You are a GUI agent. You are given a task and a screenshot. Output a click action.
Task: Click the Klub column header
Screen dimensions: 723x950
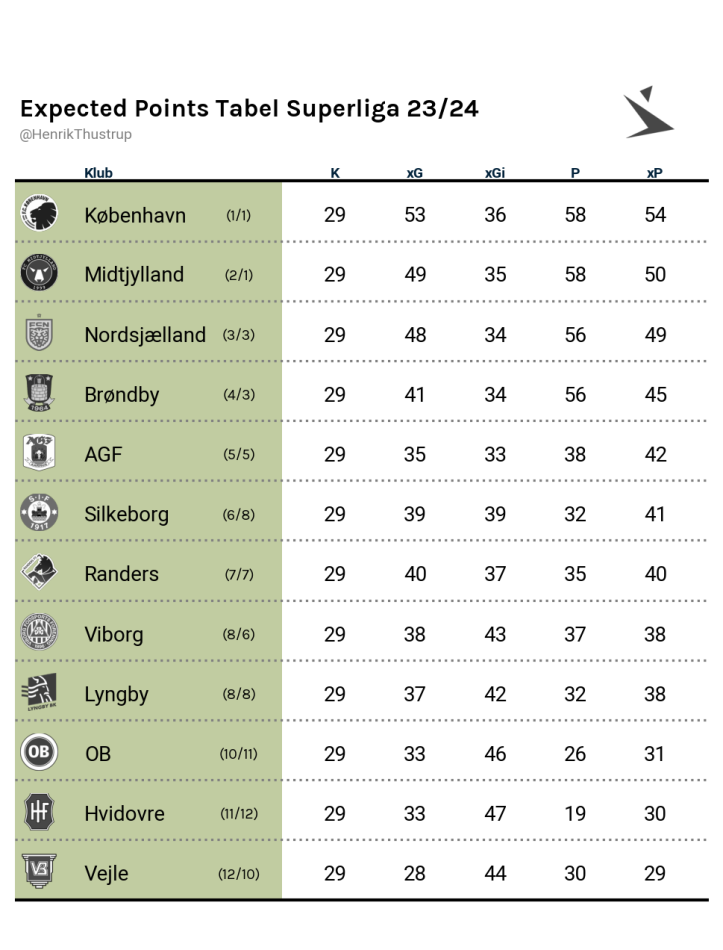(x=98, y=173)
